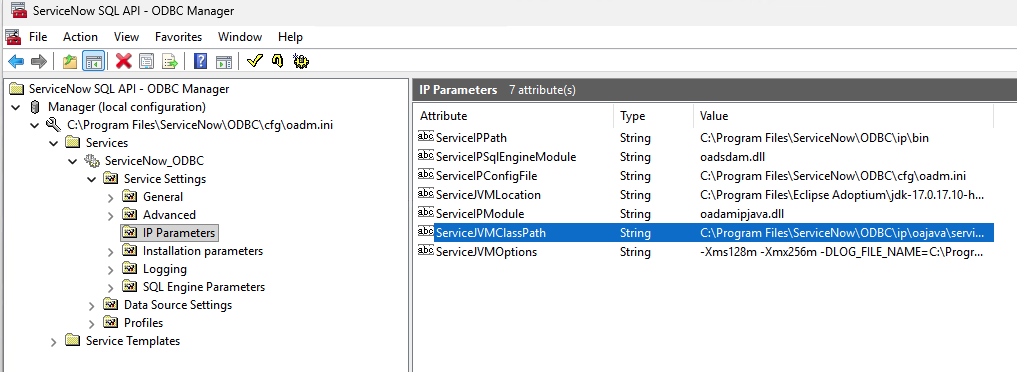The width and height of the screenshot is (1017, 372).
Task: Sort by the Value column header
Action: tap(843, 116)
